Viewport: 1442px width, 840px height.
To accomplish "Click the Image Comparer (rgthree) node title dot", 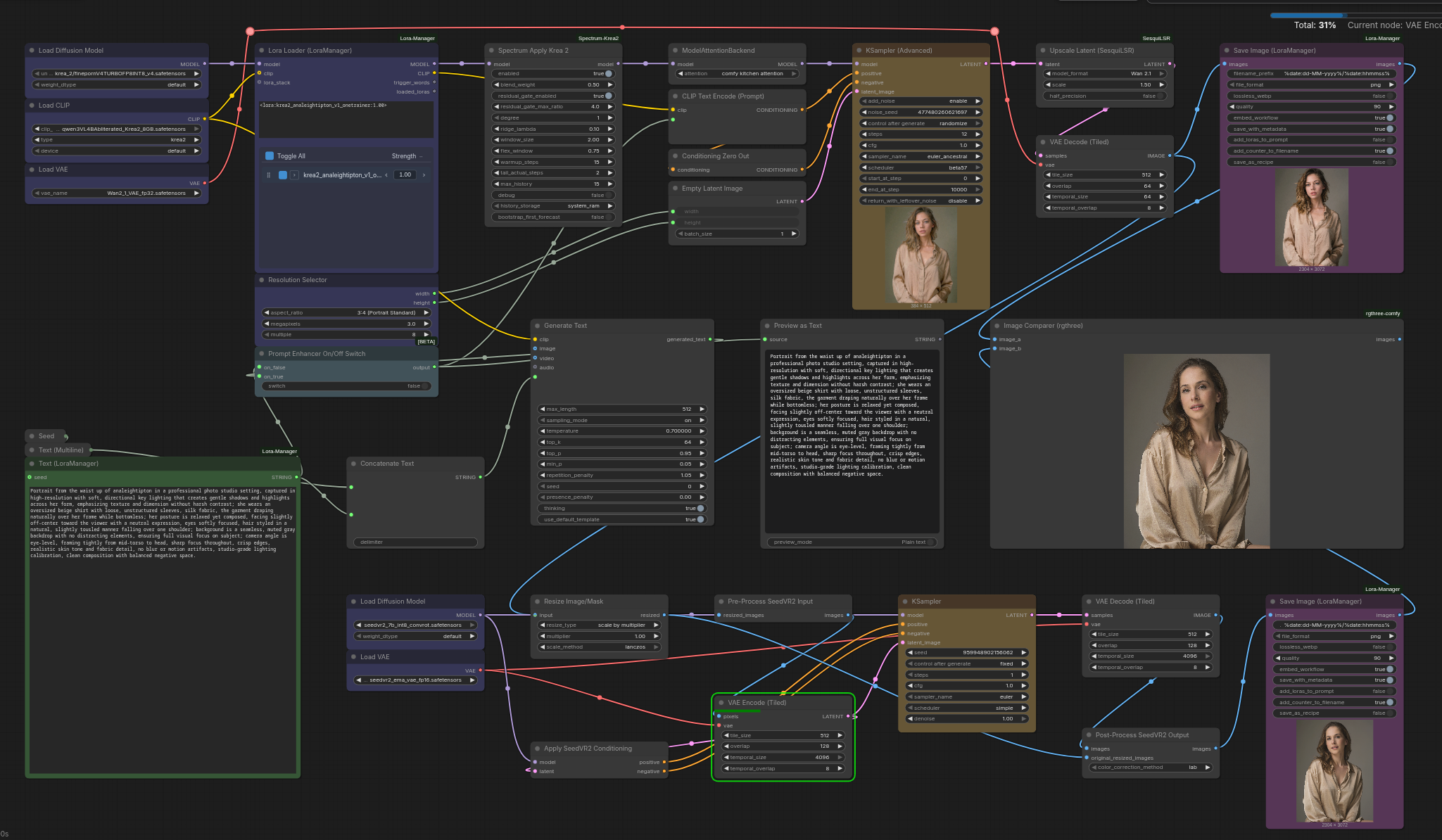I will [997, 326].
